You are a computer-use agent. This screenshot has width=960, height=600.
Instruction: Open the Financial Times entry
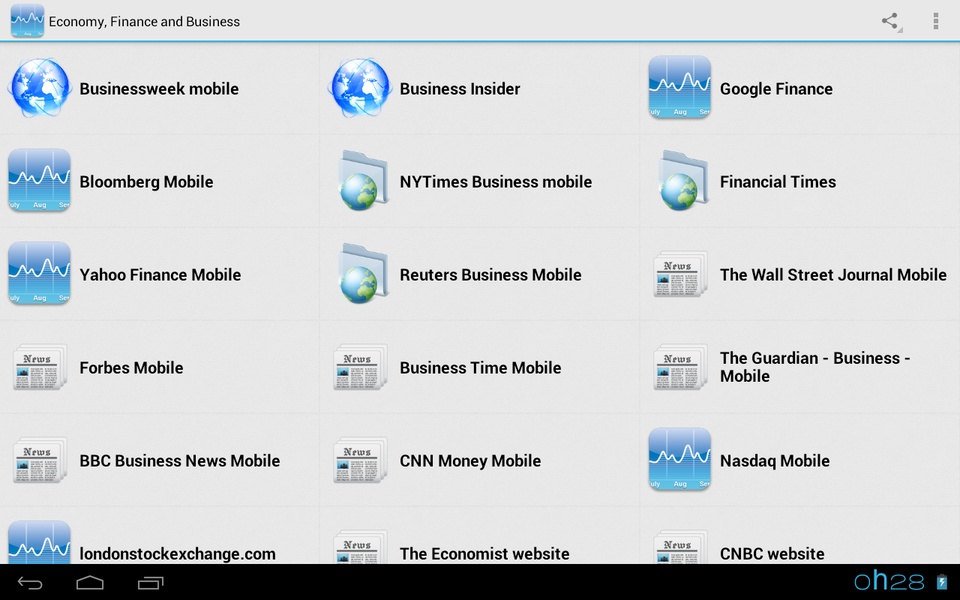pyautogui.click(x=778, y=182)
